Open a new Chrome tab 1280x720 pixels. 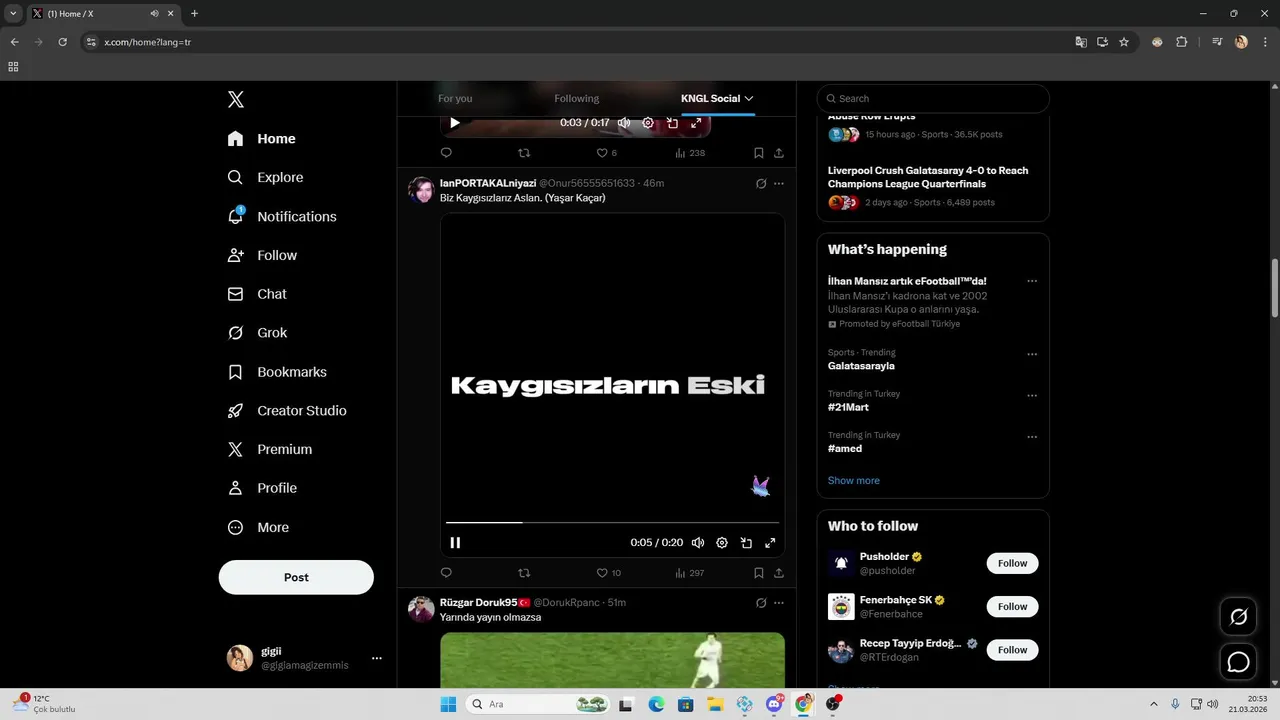[x=194, y=13]
